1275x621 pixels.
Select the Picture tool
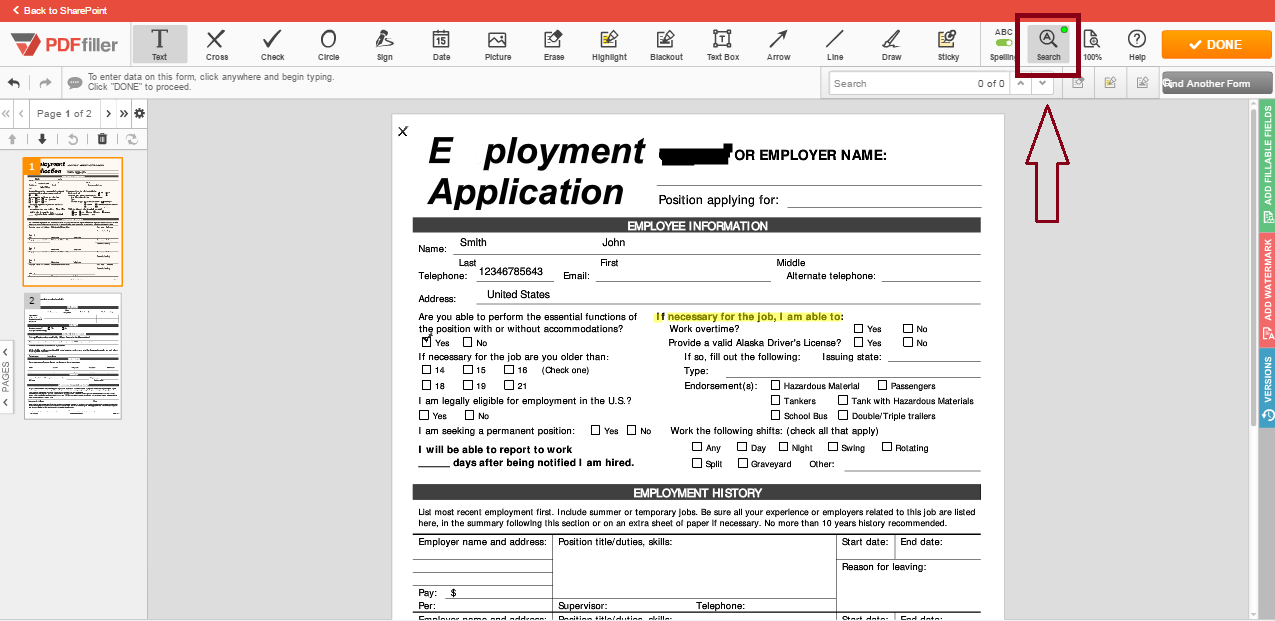pos(497,45)
